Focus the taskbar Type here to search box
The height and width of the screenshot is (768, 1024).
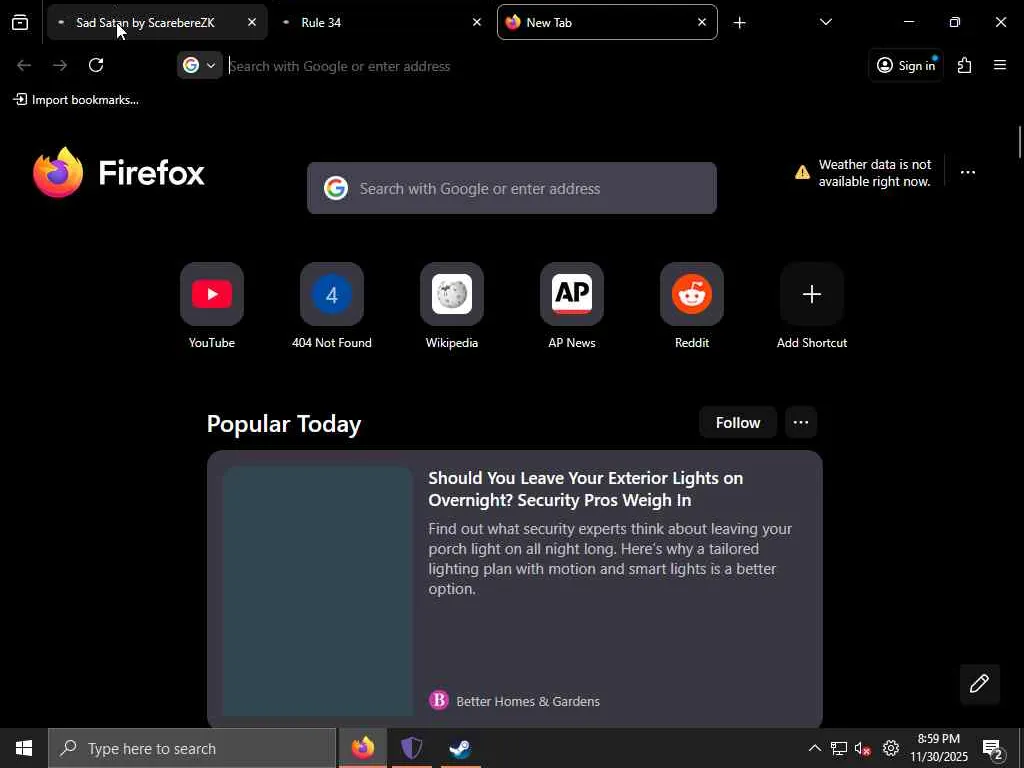pos(192,748)
